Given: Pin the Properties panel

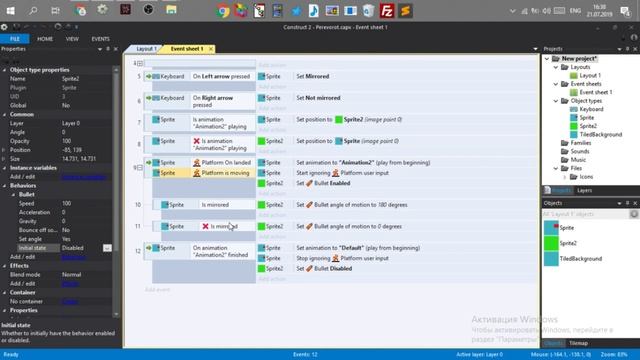Looking at the screenshot, I should [108, 49].
